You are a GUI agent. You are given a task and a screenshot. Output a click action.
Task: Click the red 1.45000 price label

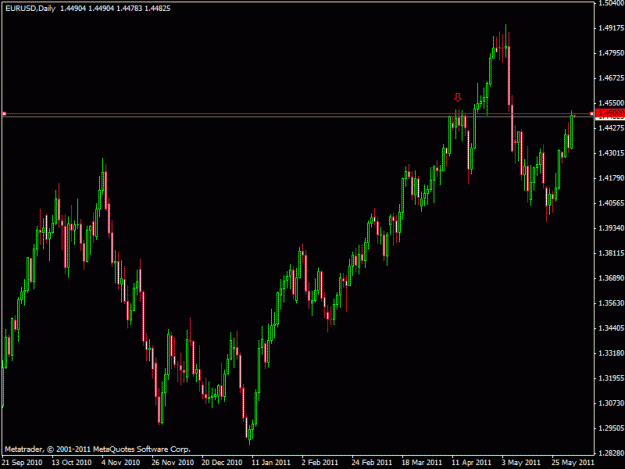coord(610,114)
